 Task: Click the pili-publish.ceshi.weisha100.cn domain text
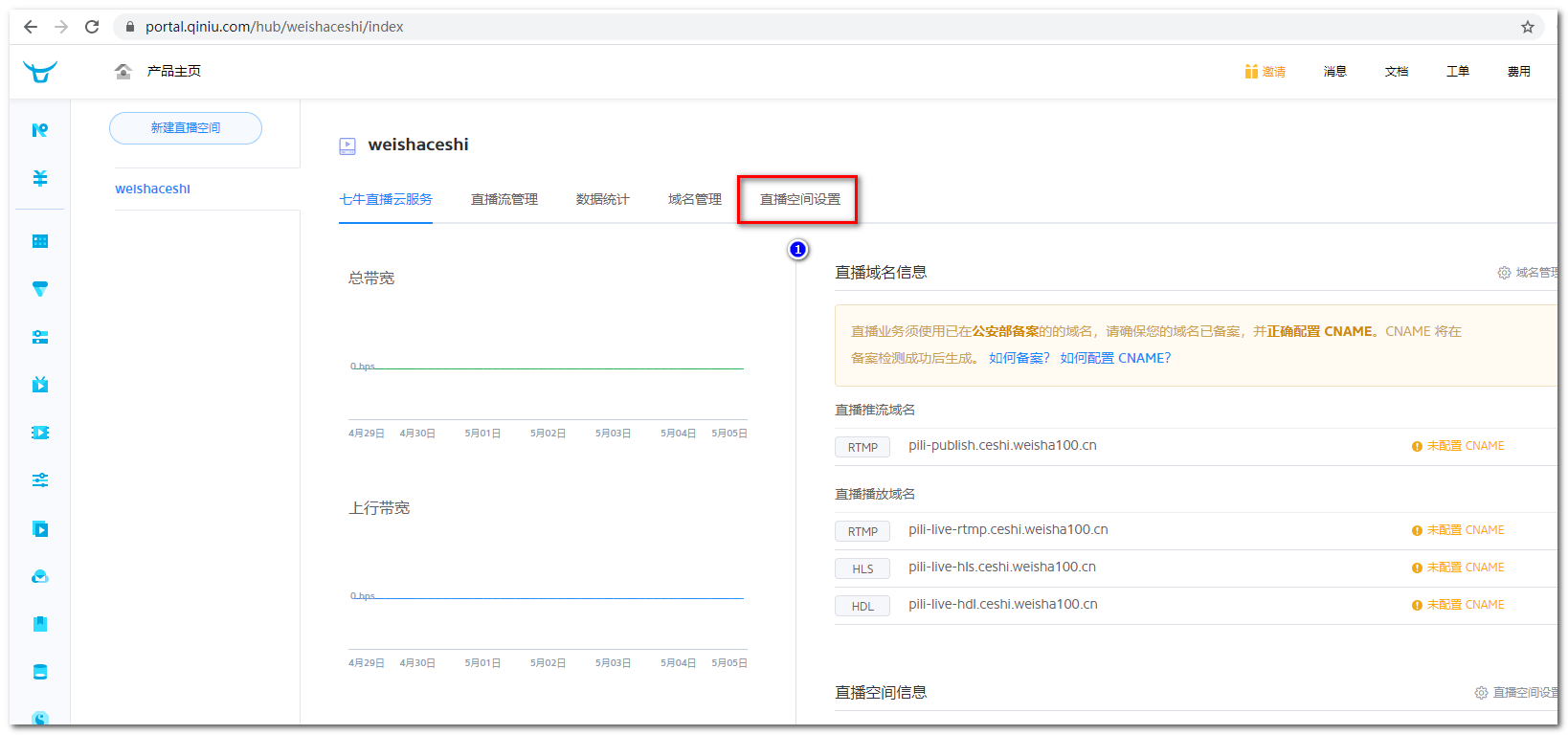[x=1002, y=445]
